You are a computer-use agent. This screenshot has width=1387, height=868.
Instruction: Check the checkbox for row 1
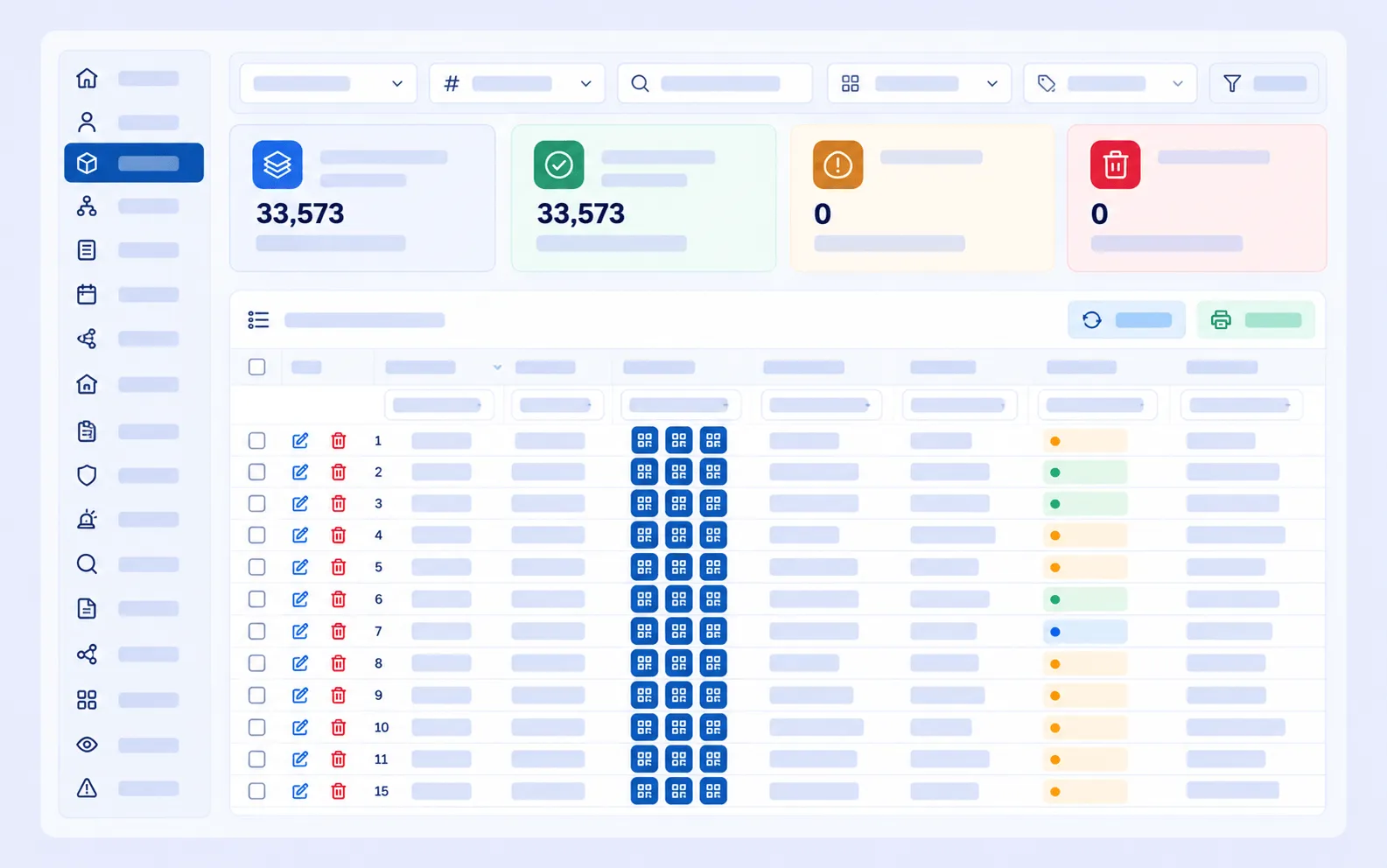tap(256, 440)
